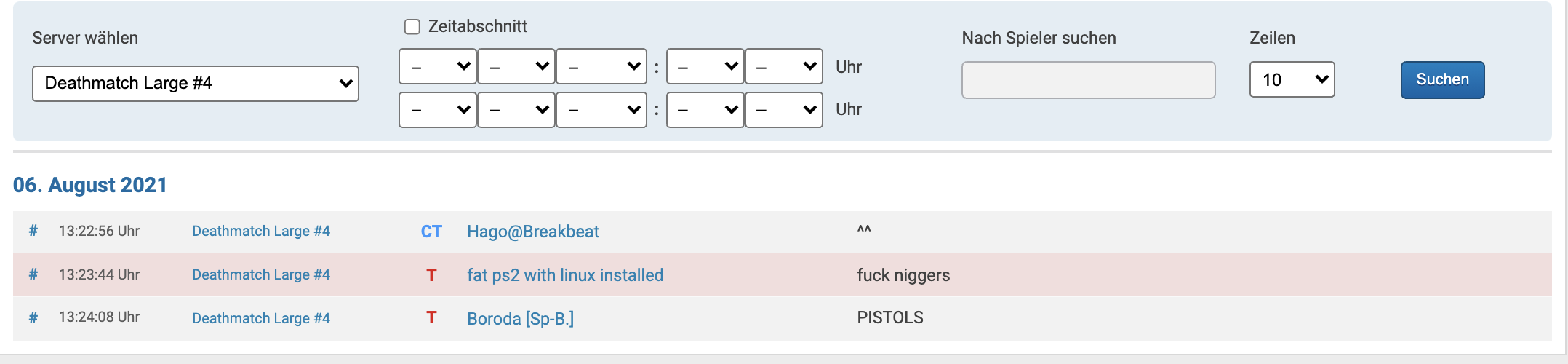Open the Server wählen dropdown

pyautogui.click(x=196, y=84)
